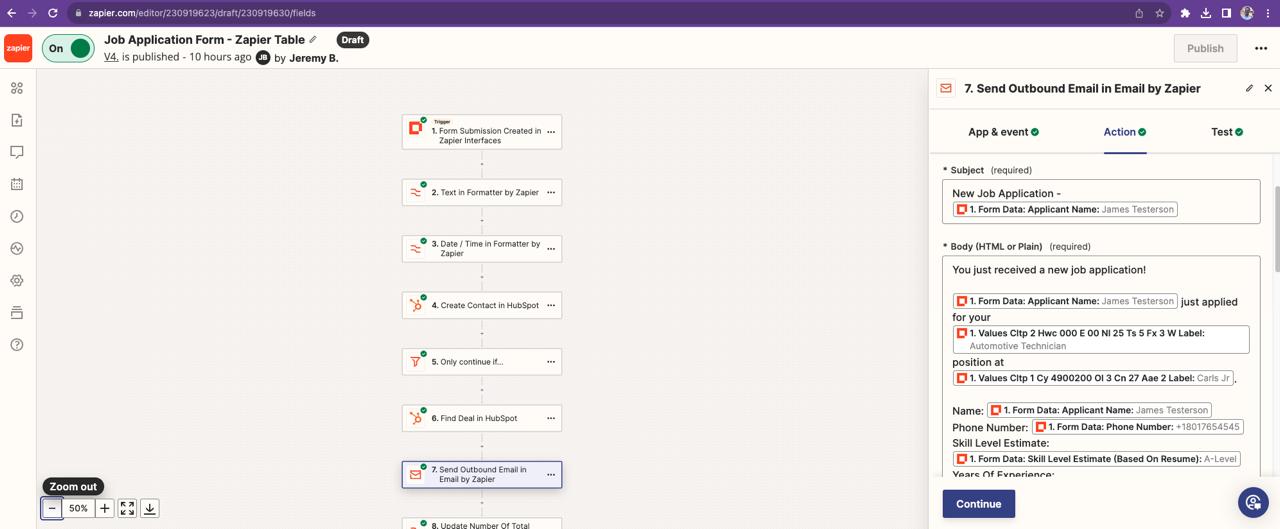Open options menu for step 7 Send Outbound Email
This screenshot has width=1280, height=529.
point(551,474)
